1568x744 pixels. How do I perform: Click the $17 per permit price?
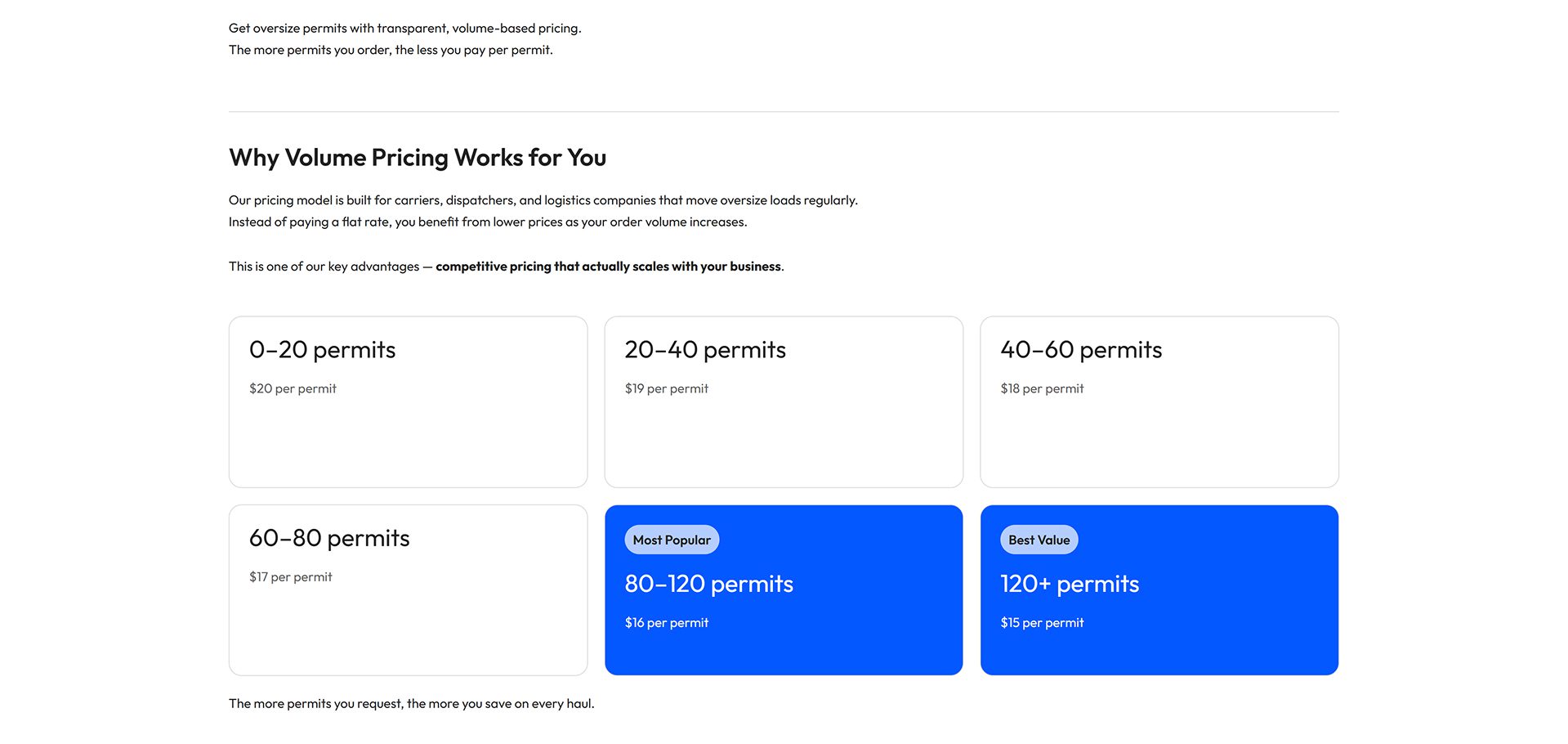coord(290,577)
